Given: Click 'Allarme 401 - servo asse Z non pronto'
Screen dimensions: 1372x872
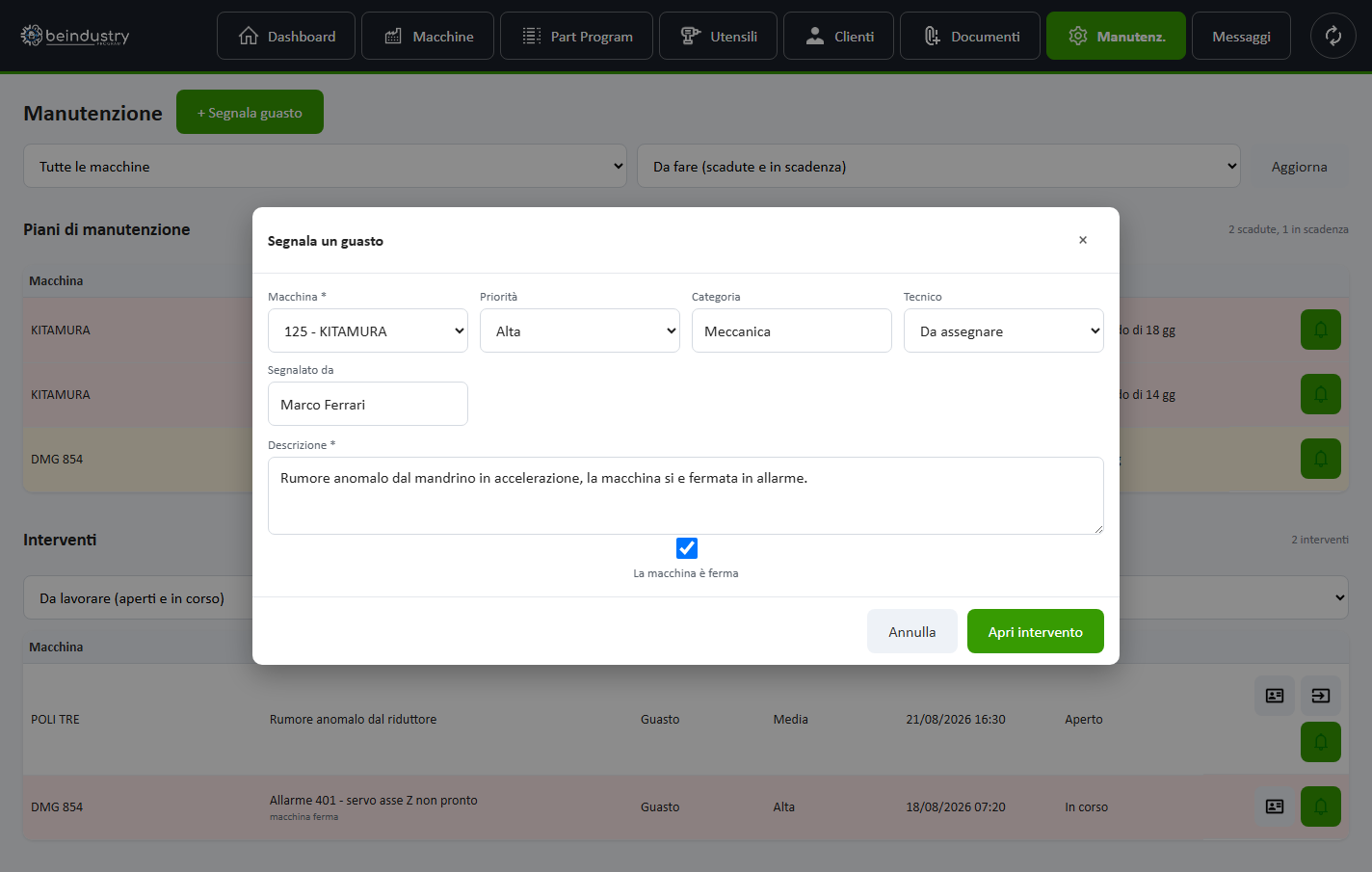Looking at the screenshot, I should point(374,800).
